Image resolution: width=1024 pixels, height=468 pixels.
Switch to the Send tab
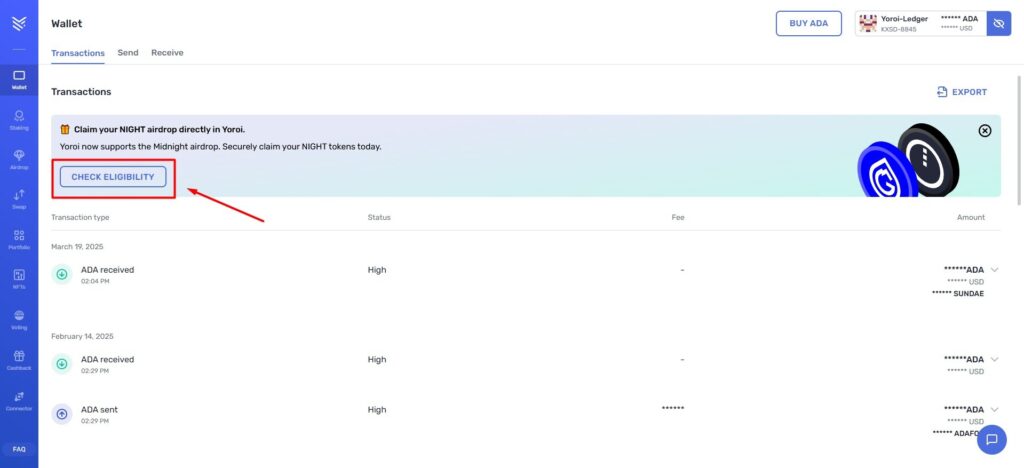pos(128,52)
